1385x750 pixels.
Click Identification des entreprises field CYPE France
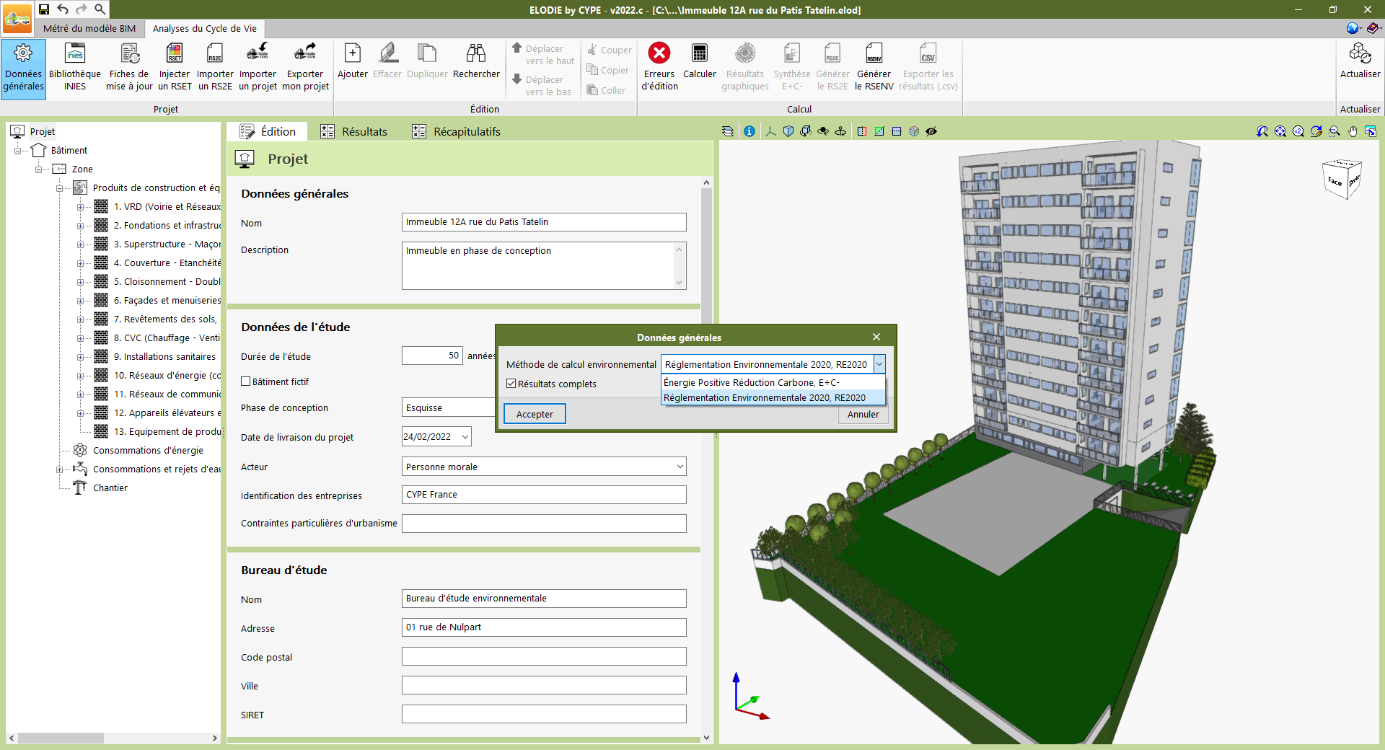[x=544, y=495]
